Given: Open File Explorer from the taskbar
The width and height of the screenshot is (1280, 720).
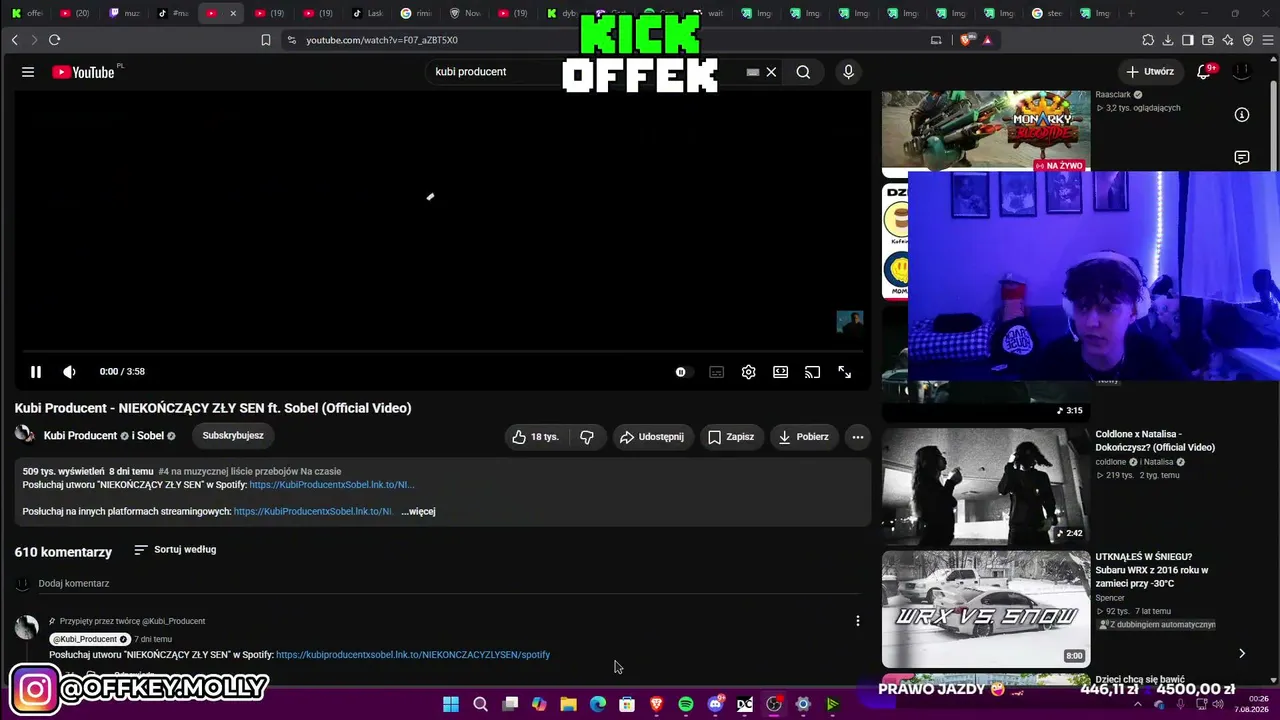Looking at the screenshot, I should point(568,704).
